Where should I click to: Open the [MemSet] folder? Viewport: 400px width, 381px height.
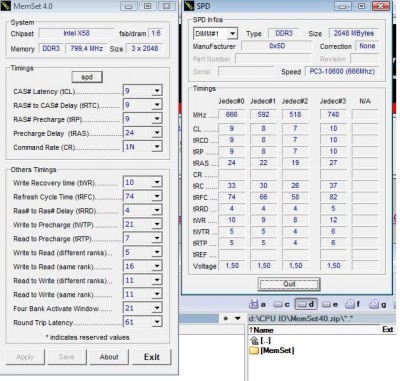coord(272,350)
